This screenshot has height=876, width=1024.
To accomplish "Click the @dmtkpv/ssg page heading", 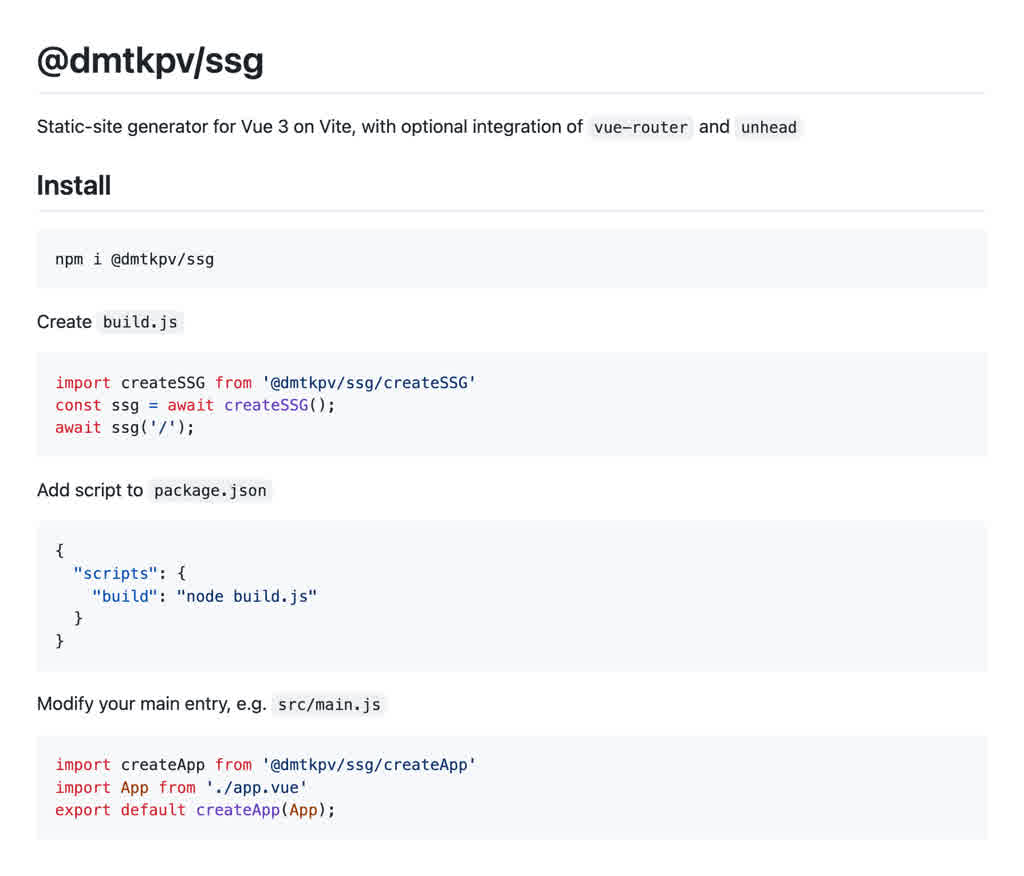I will (x=150, y=61).
